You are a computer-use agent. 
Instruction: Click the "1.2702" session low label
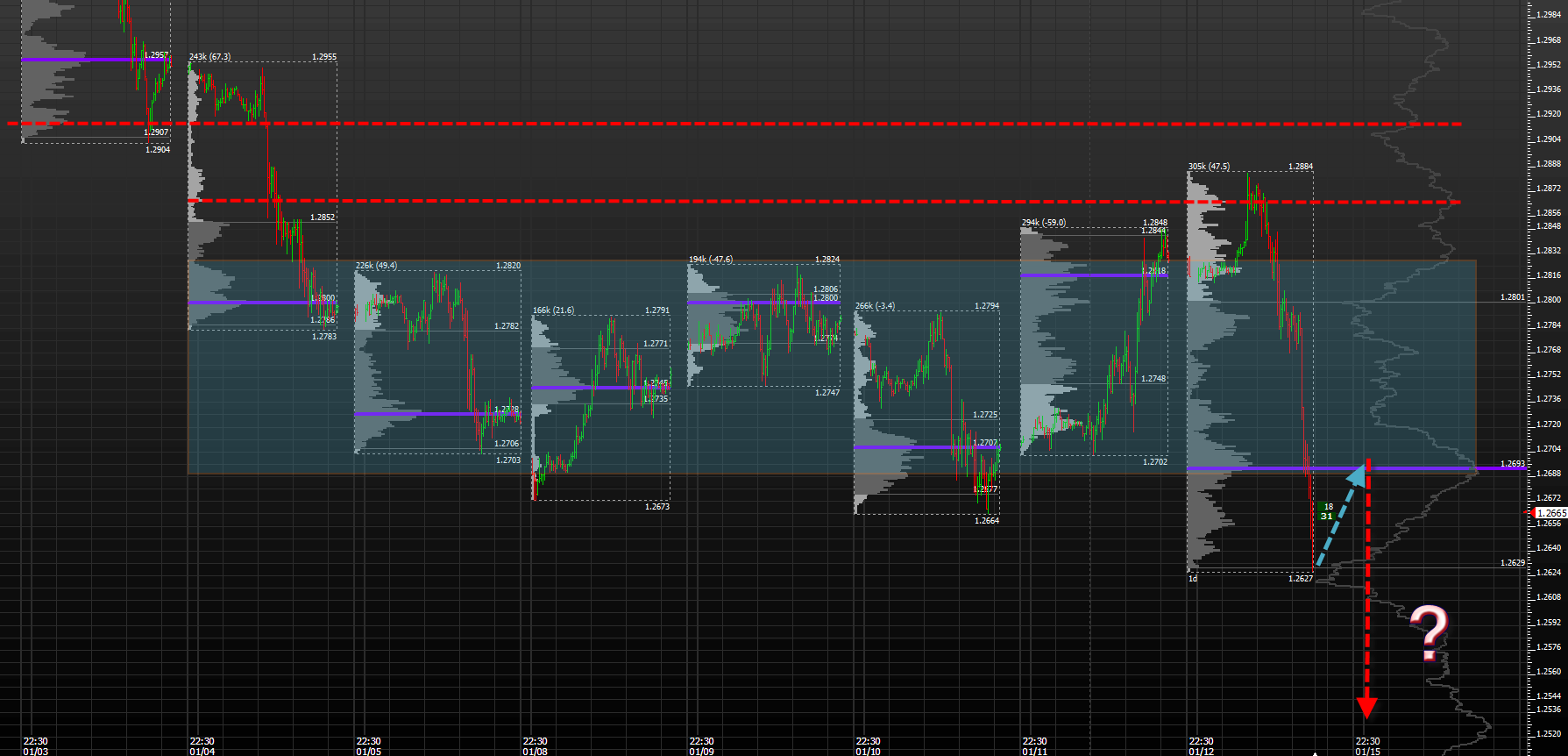(x=1155, y=462)
